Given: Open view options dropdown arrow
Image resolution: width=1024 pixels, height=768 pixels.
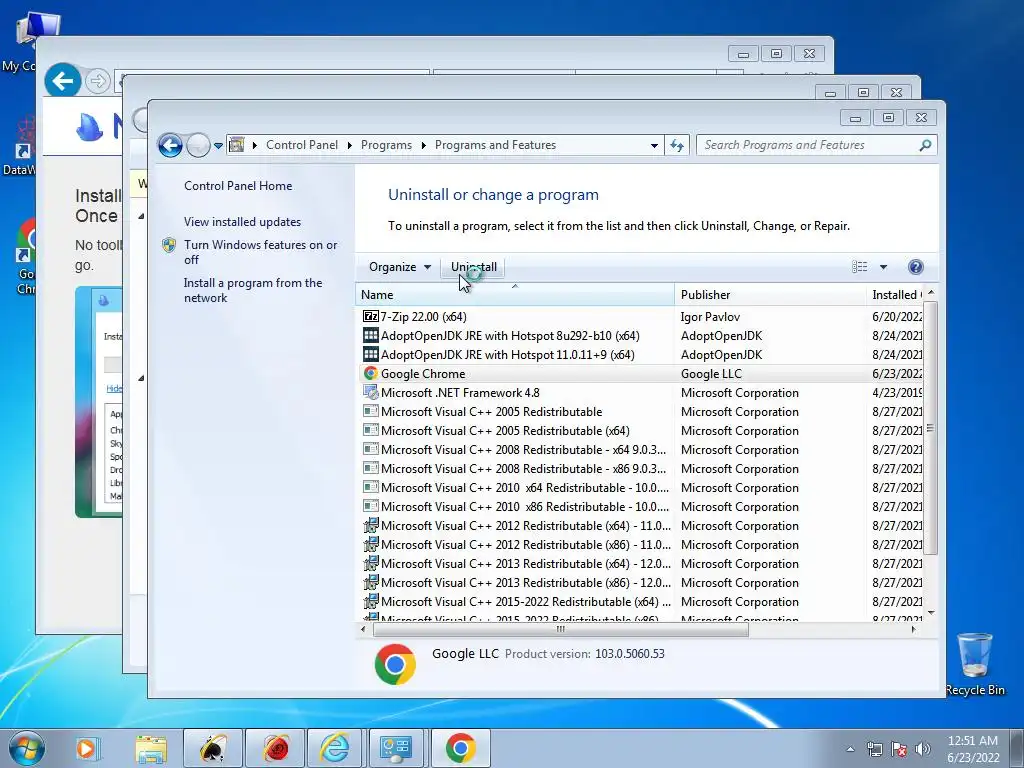Looking at the screenshot, I should pos(883,266).
